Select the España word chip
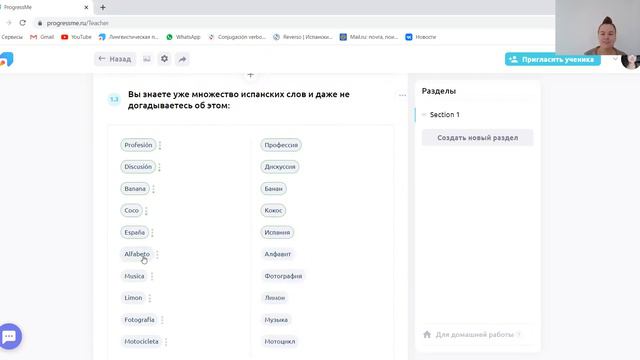Viewport: 640px width, 360px height. tap(134, 232)
